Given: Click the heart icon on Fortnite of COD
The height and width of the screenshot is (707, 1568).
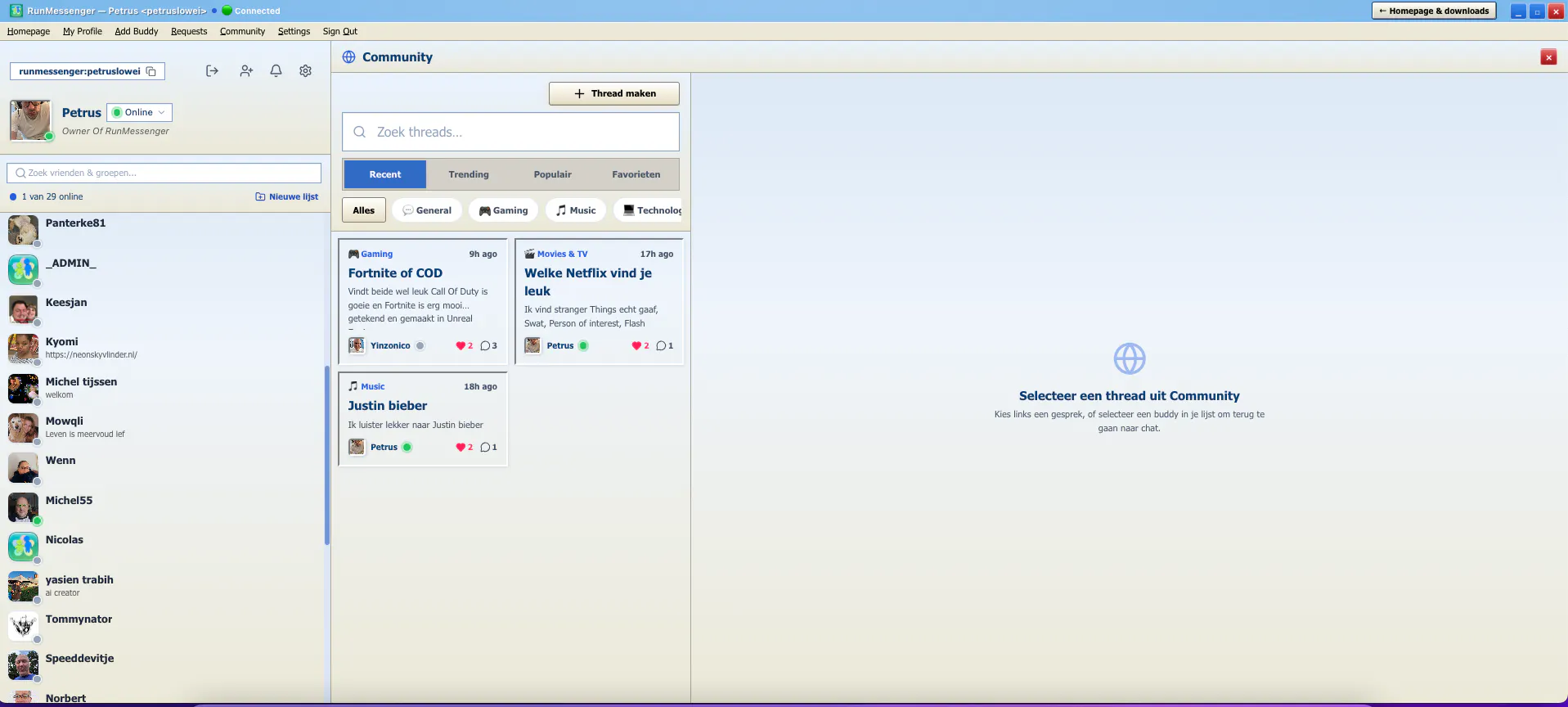Looking at the screenshot, I should point(461,346).
